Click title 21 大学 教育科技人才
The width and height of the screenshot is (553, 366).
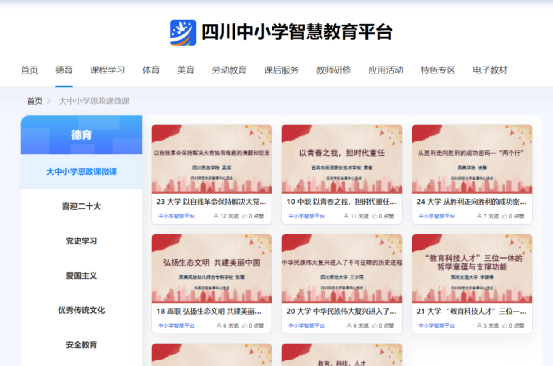(x=472, y=311)
